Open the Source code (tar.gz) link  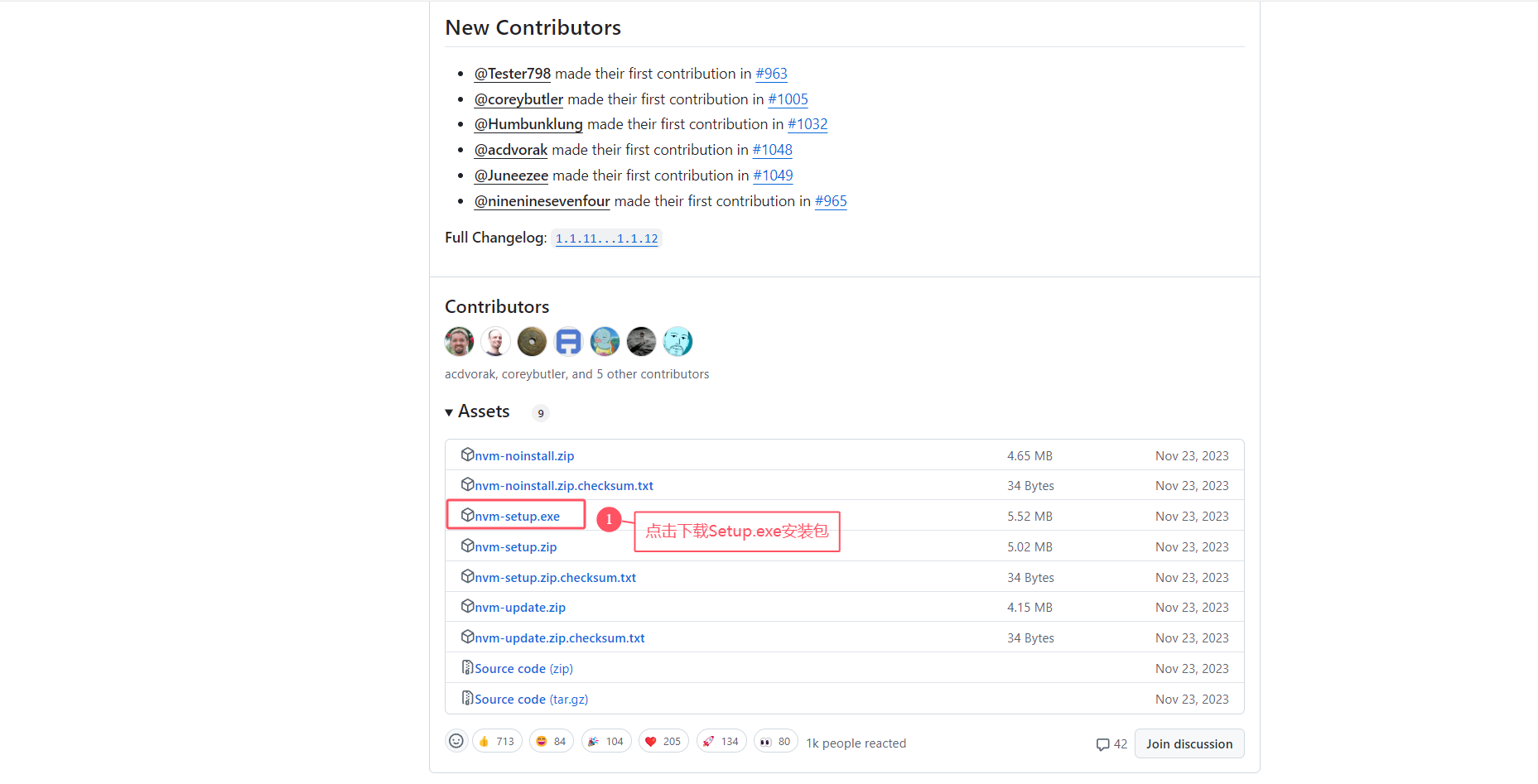click(x=531, y=700)
